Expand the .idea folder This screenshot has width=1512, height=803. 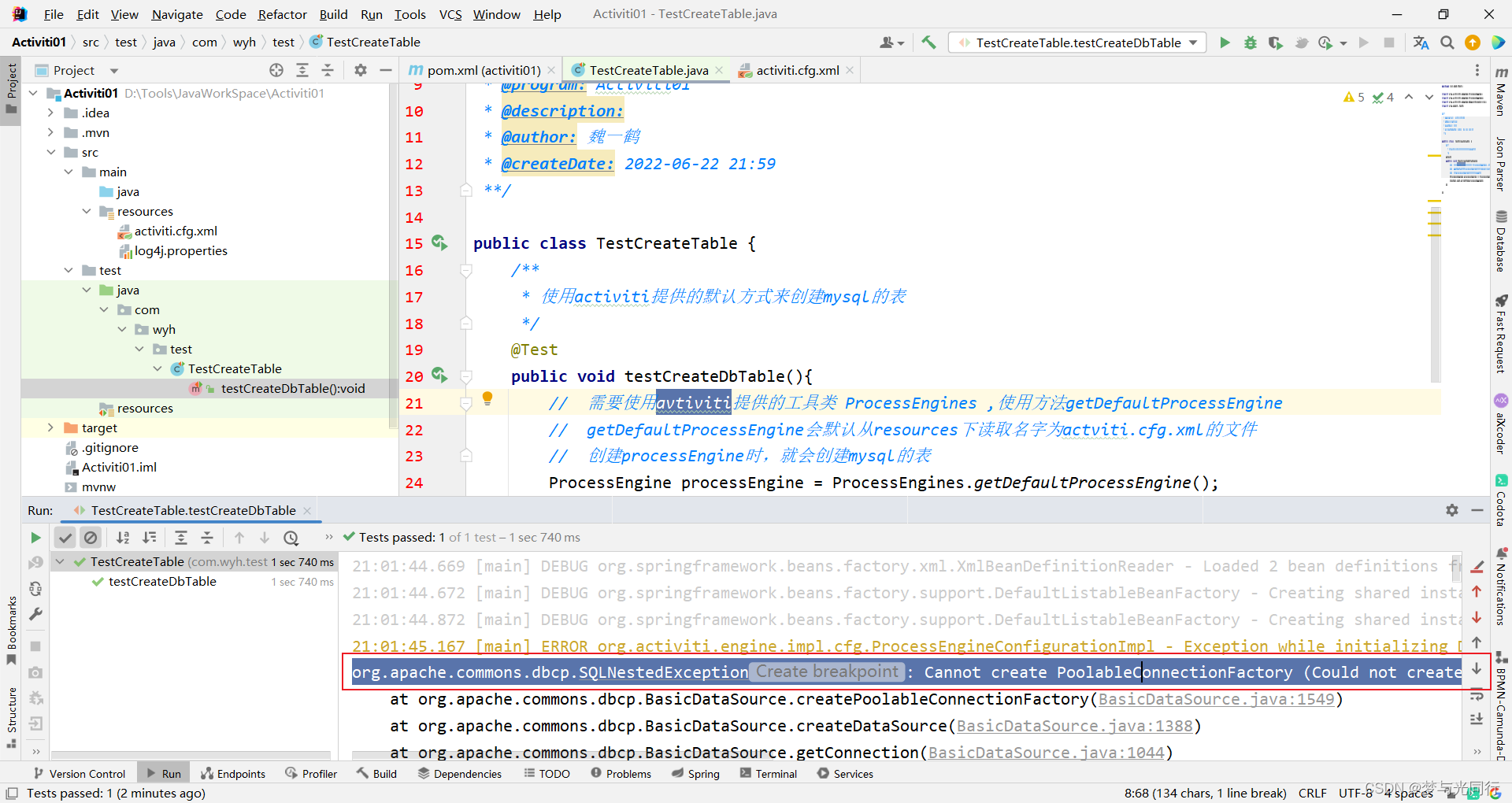click(x=50, y=113)
